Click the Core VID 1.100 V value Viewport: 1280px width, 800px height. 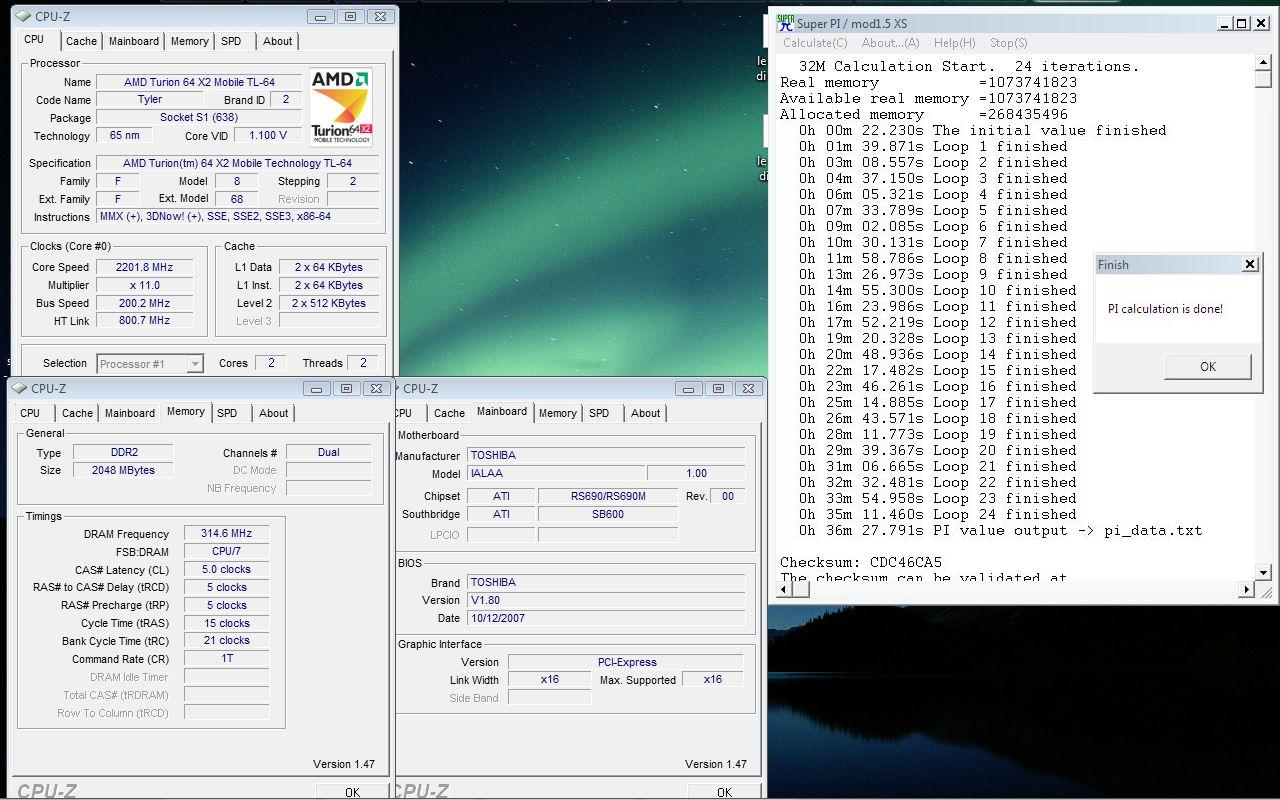[268, 136]
